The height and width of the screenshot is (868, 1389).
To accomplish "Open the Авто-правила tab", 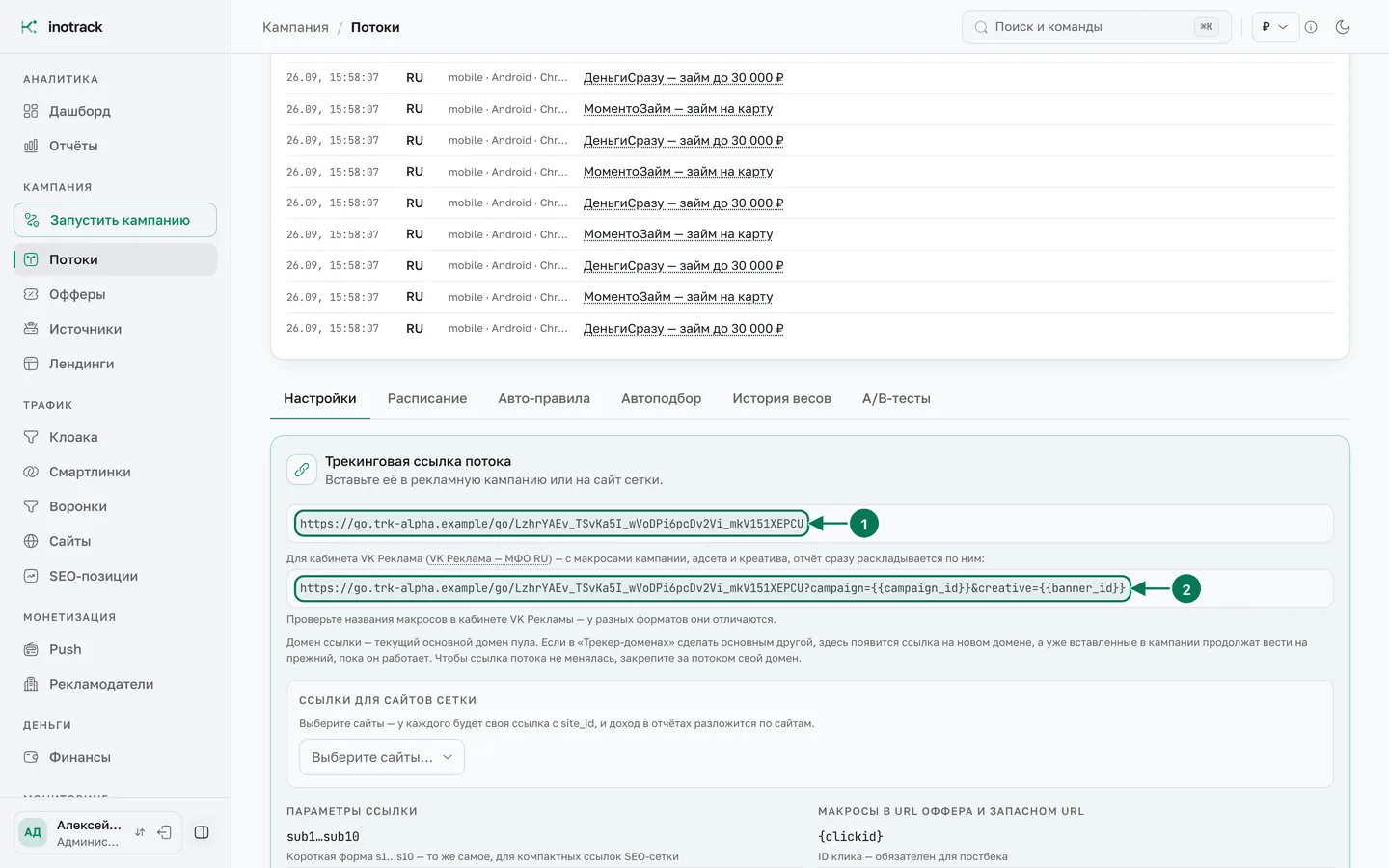I will pos(544,398).
